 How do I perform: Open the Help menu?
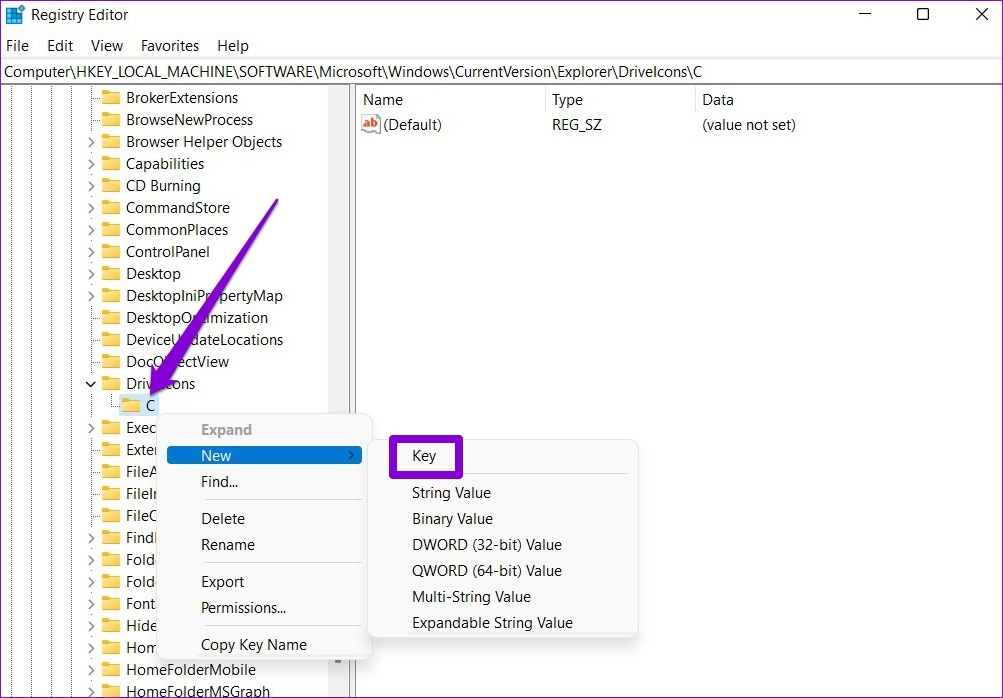[233, 46]
